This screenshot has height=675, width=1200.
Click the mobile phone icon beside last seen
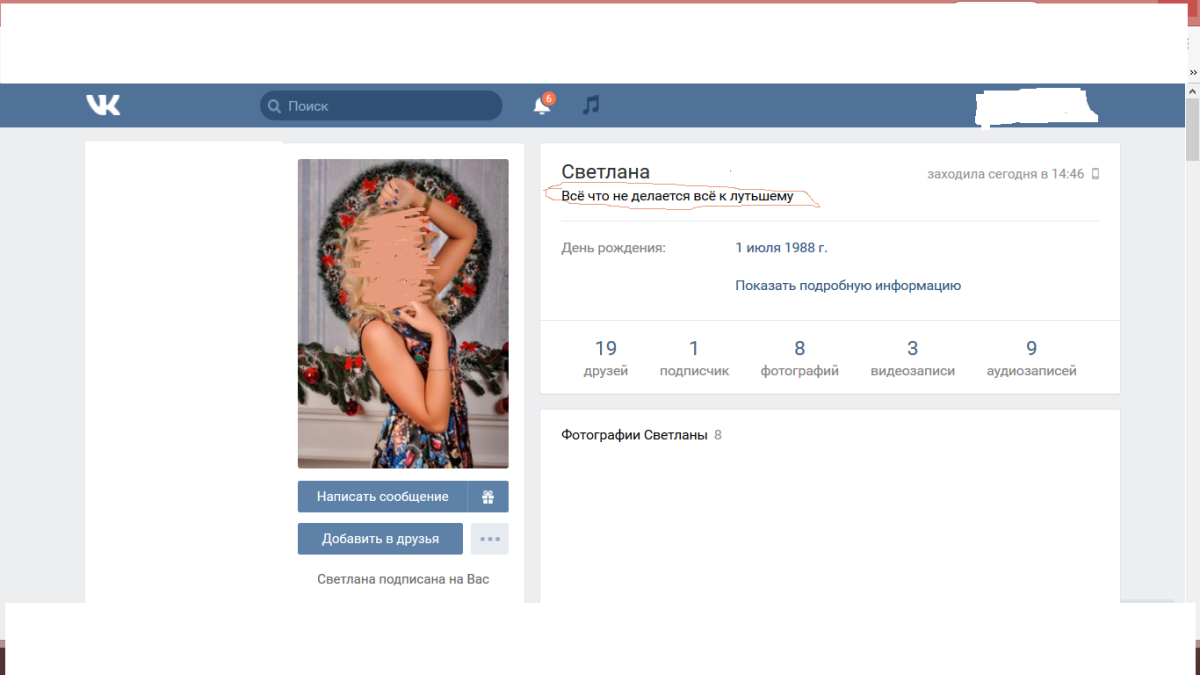(x=1095, y=174)
